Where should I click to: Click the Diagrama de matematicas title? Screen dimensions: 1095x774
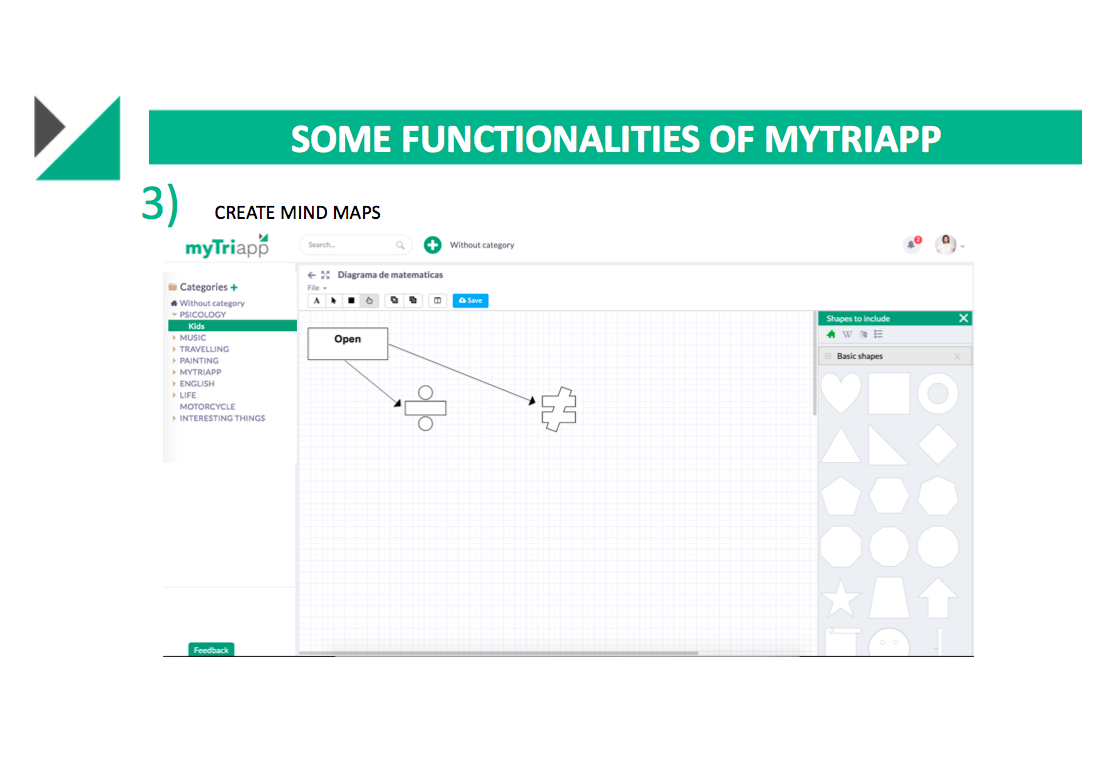coord(390,275)
